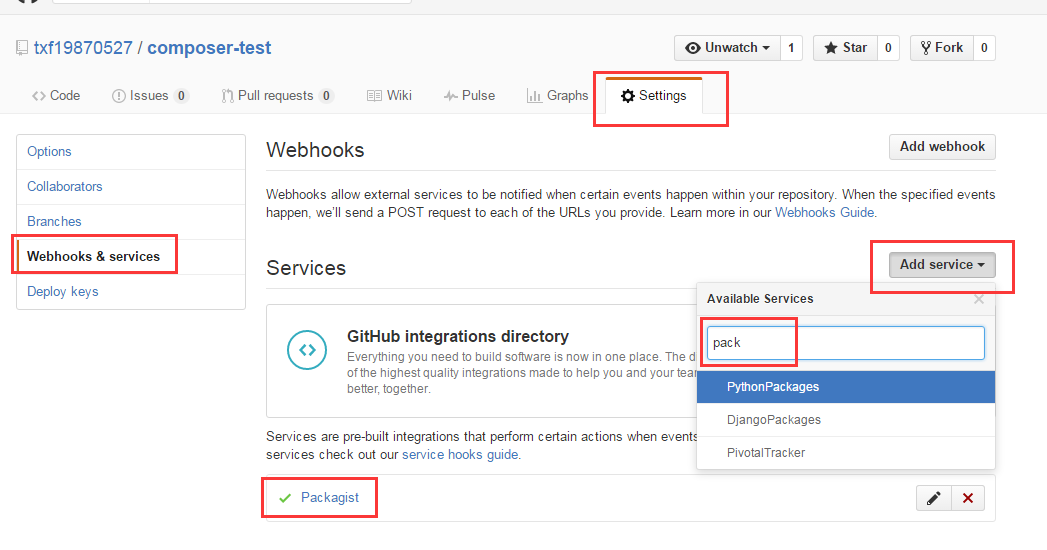This screenshot has height=550, width=1047.
Task: Open the Add service dropdown
Action: (942, 264)
